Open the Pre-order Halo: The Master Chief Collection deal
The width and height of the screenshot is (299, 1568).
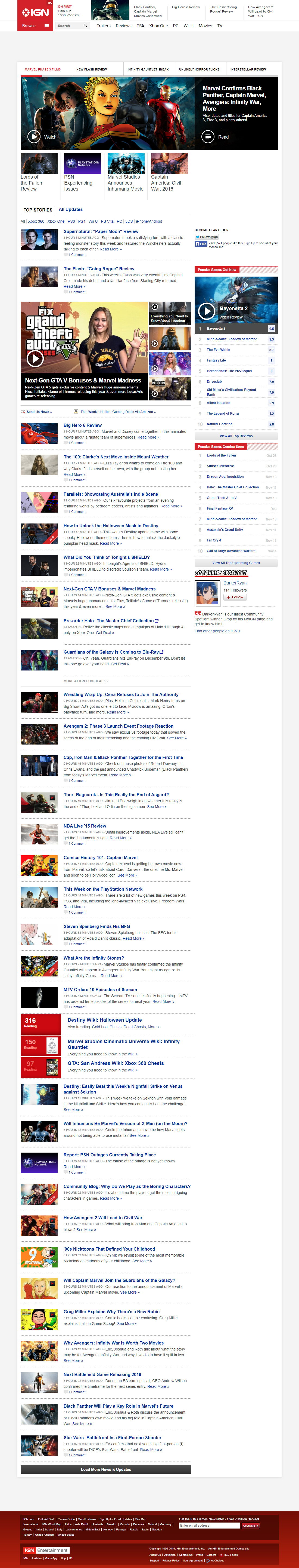111,621
